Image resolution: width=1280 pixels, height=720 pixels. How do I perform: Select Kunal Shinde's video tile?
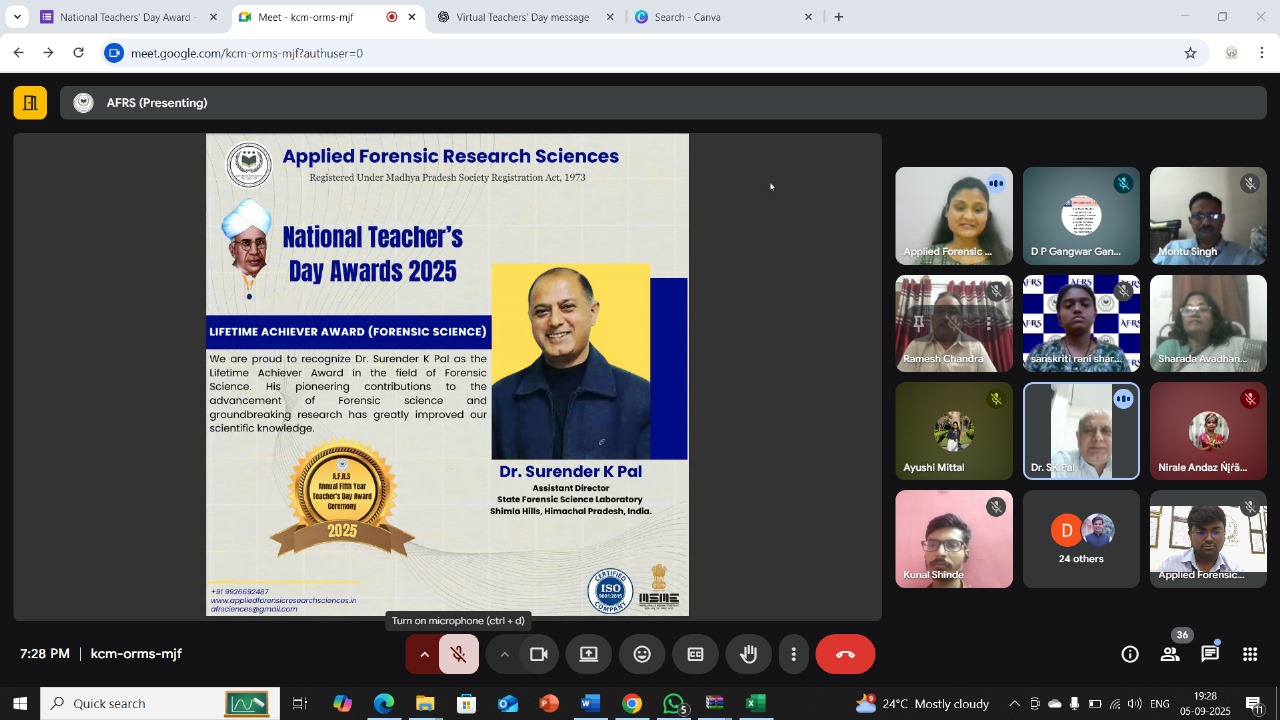point(954,539)
